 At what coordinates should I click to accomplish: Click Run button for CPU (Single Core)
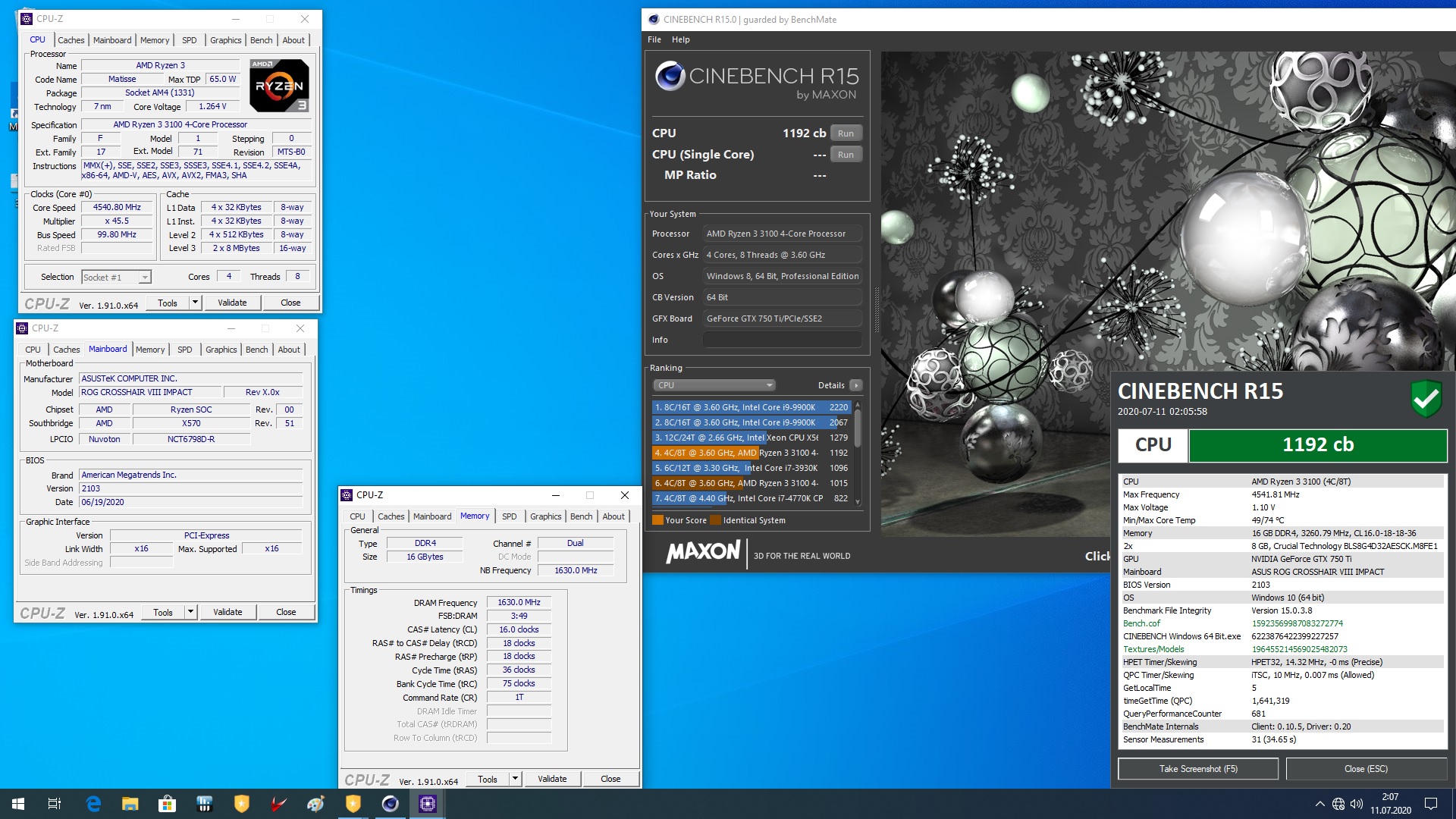(846, 155)
